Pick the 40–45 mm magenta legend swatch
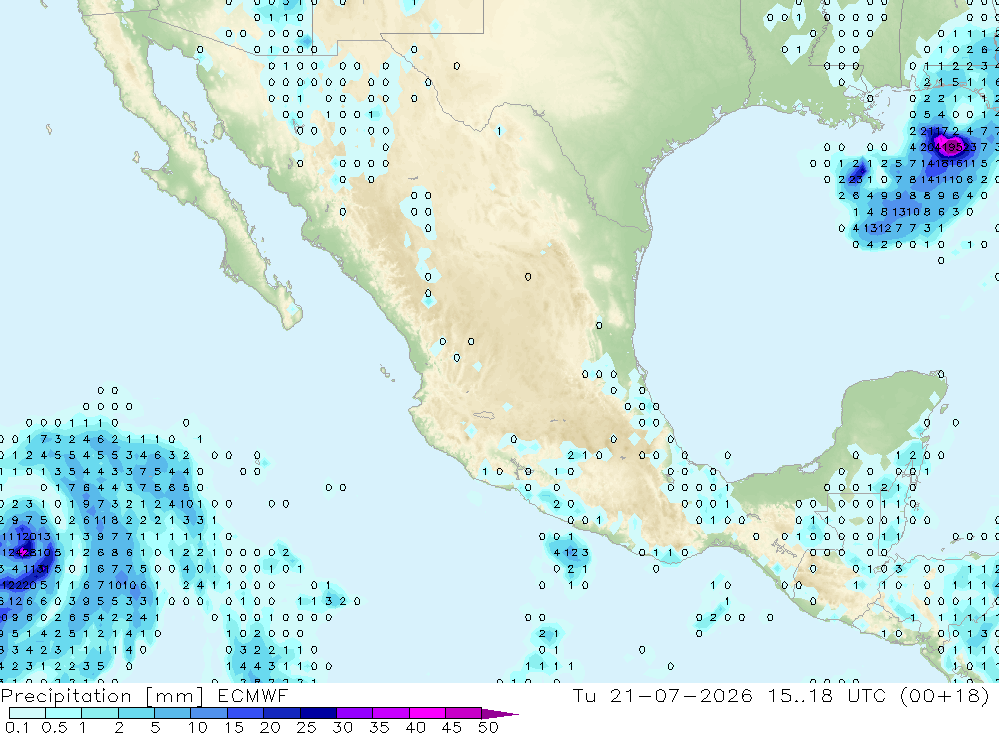Viewport: 1000px width, 733px height. [427, 713]
